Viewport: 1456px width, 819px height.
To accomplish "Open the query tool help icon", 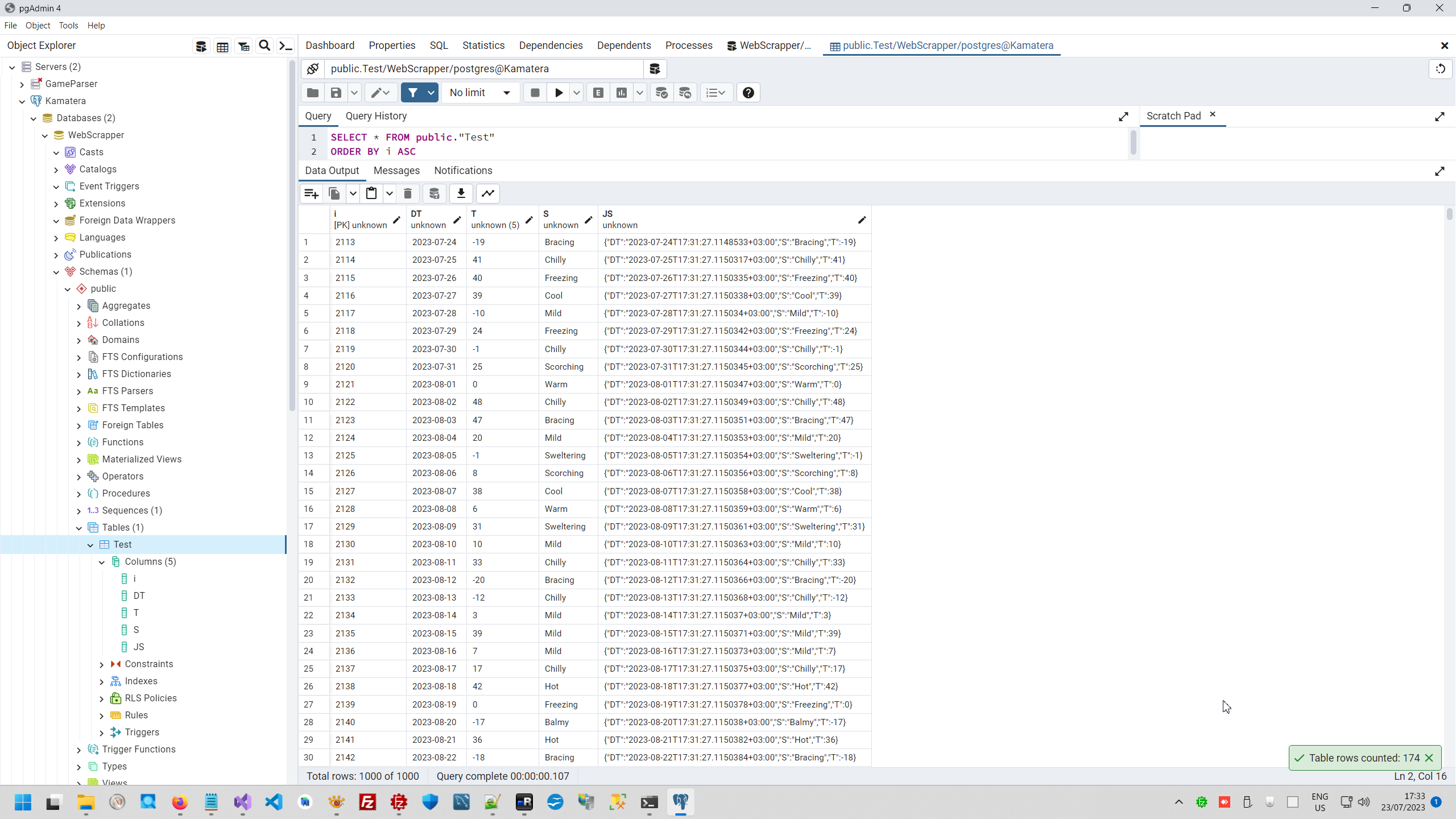I will (748, 93).
